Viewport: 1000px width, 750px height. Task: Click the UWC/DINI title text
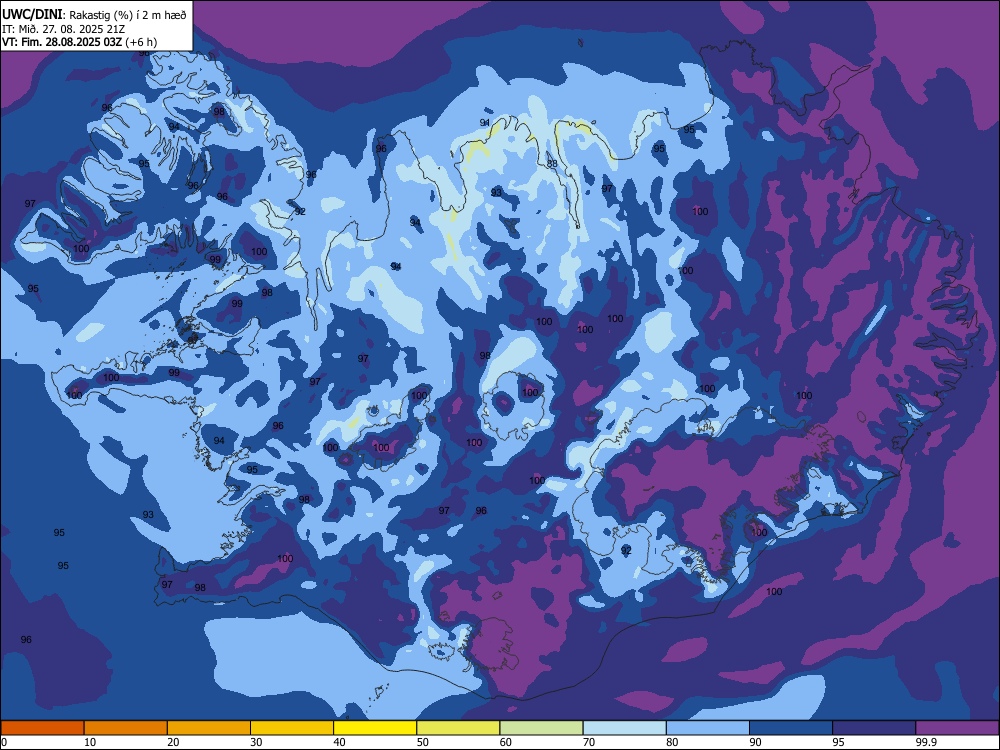point(32,15)
